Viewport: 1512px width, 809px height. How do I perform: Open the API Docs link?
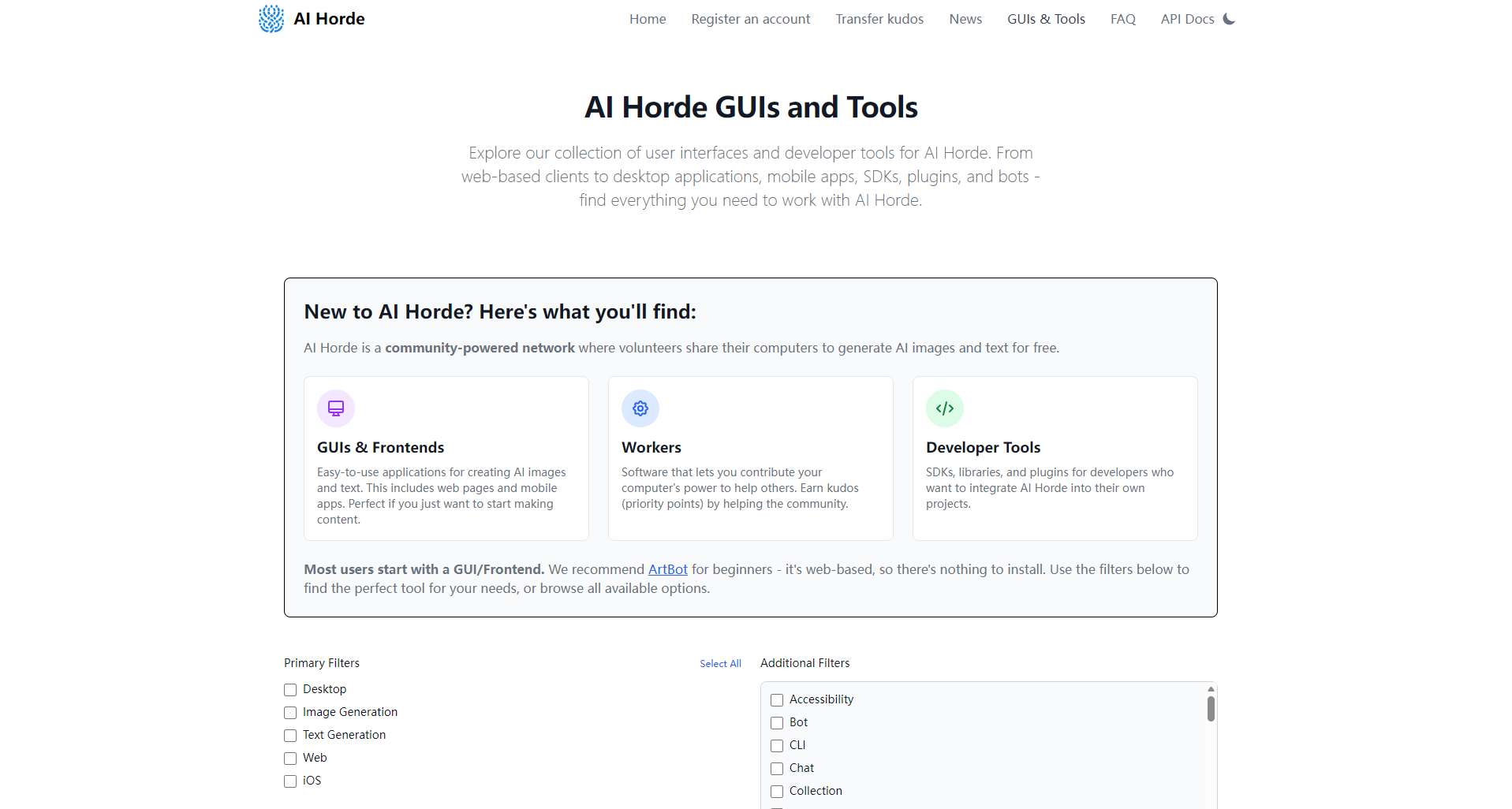(1187, 19)
